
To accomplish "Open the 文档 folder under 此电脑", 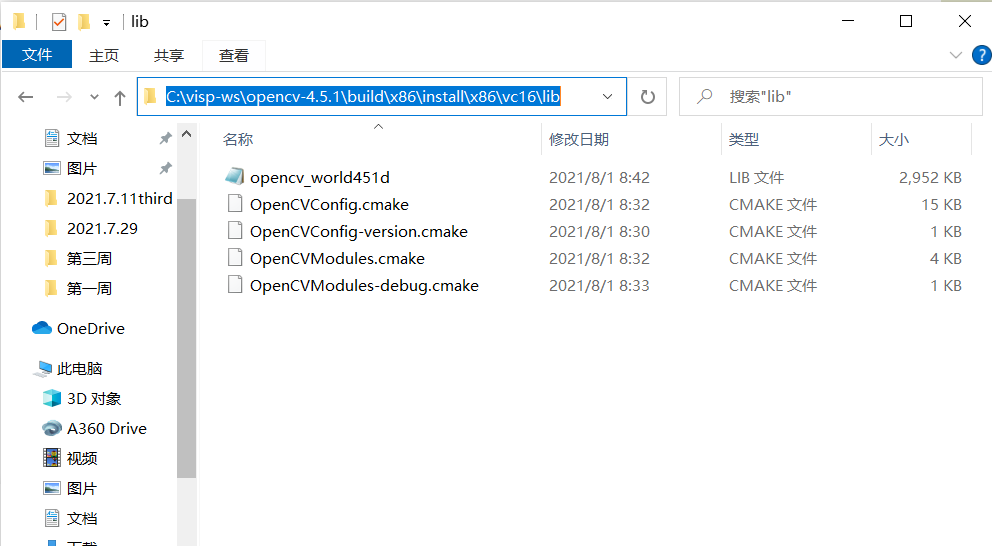I will pyautogui.click(x=82, y=518).
